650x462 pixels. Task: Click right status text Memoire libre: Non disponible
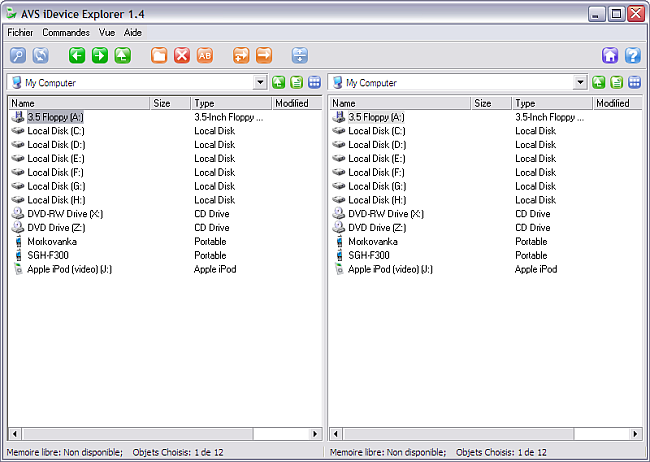pyautogui.click(x=388, y=452)
